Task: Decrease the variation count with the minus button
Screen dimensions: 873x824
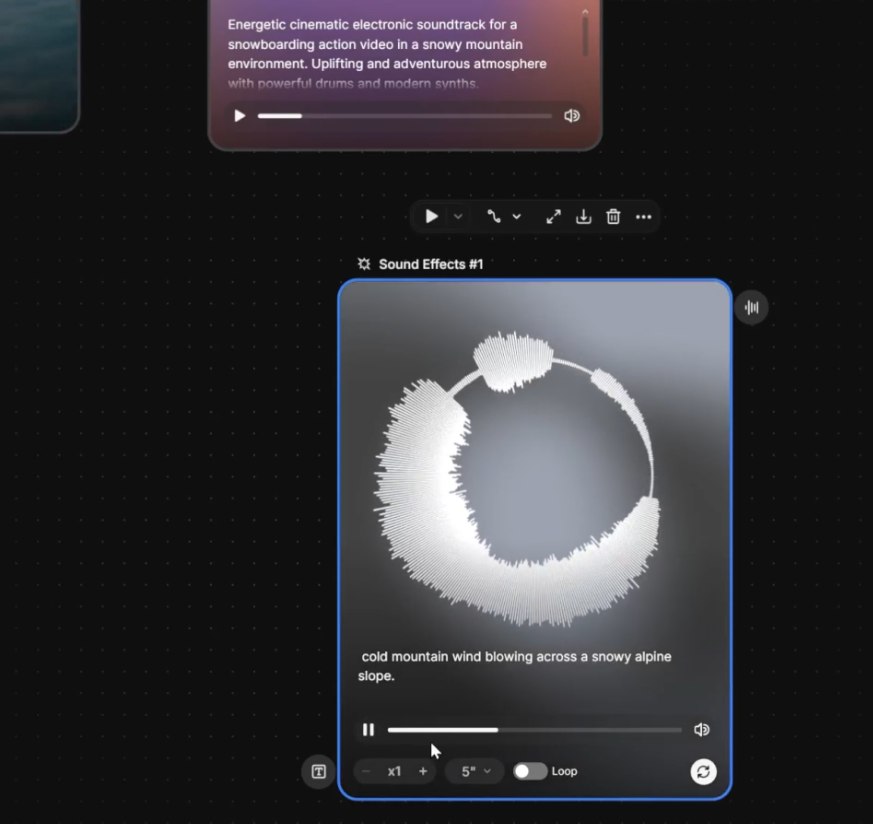Action: pos(366,771)
